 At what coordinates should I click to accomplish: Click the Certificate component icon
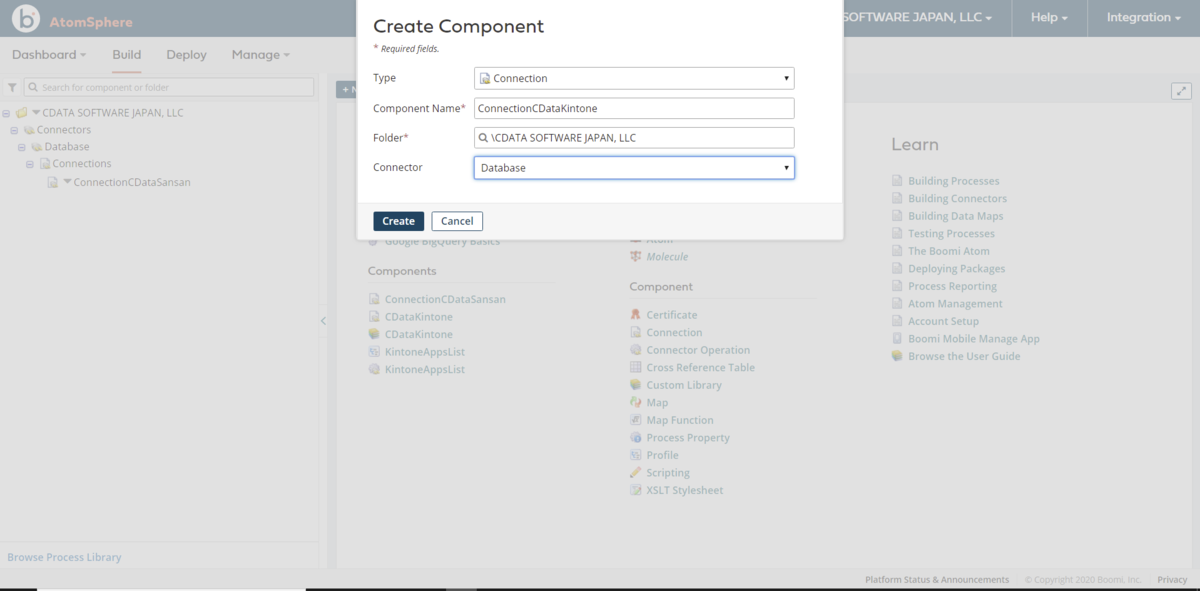[x=636, y=315]
